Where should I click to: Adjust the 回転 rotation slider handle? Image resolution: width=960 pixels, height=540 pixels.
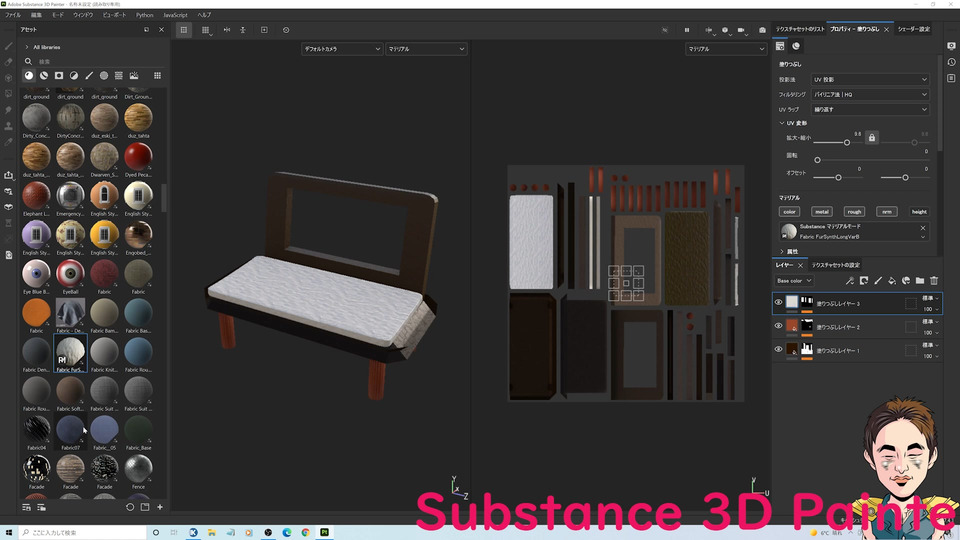(x=817, y=160)
